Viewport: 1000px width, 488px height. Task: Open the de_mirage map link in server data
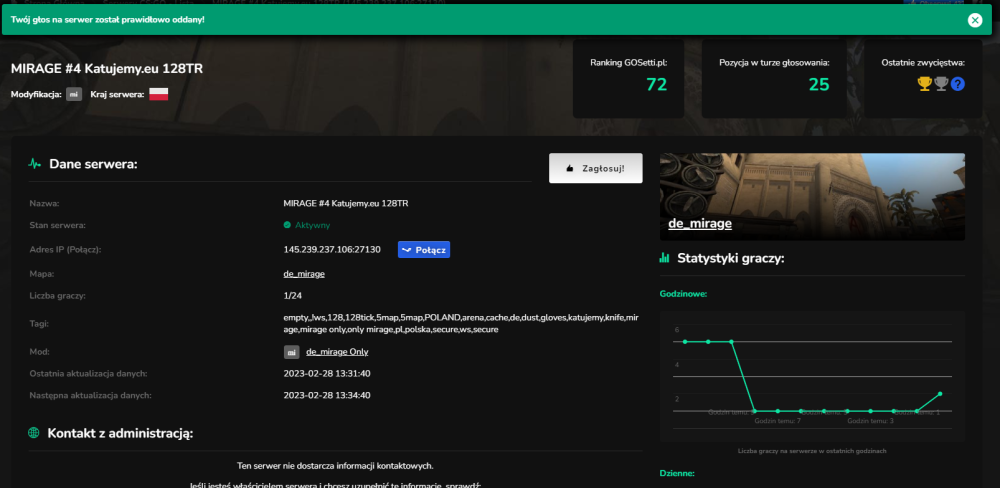[304, 274]
